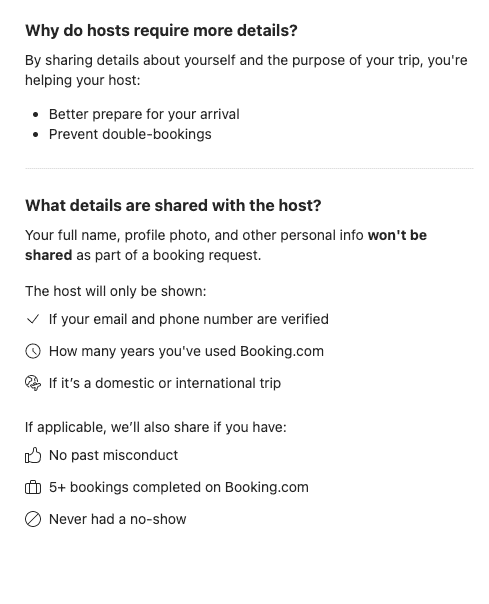Select the 'What details are shared' heading
489x604 pixels.
pos(173,205)
